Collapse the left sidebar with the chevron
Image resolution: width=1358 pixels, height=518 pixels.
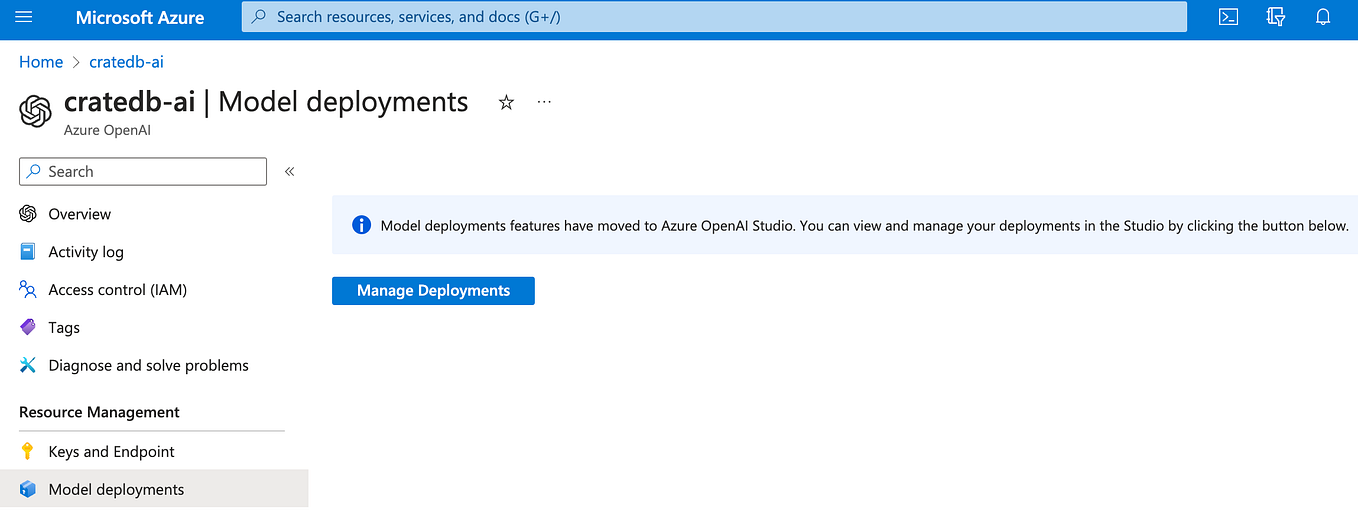(x=290, y=172)
